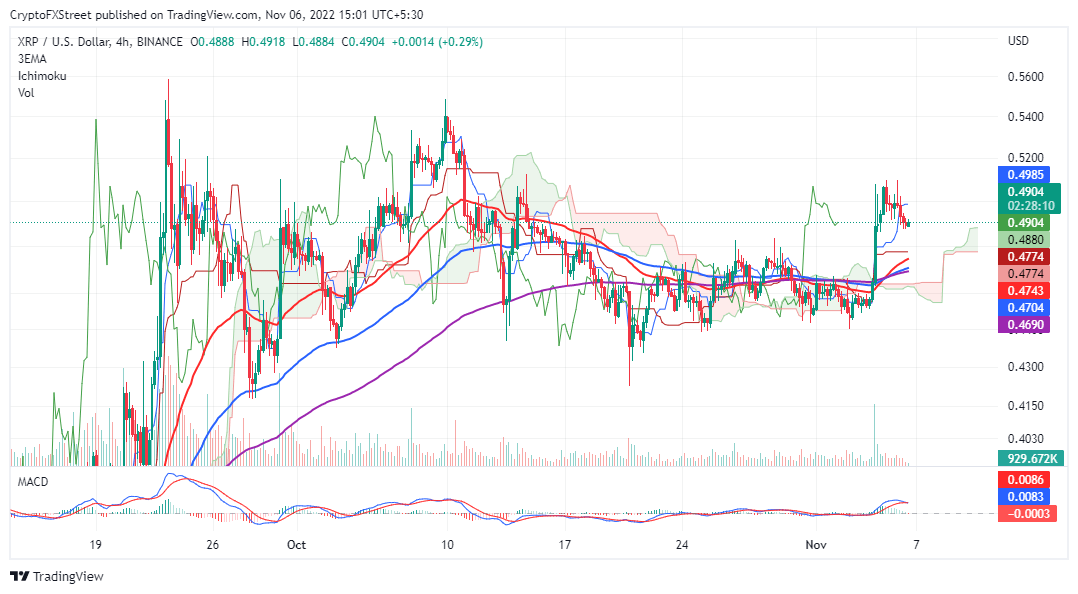Select the MACD pane title
Screen dimensions: 1078x594
(x=31, y=483)
